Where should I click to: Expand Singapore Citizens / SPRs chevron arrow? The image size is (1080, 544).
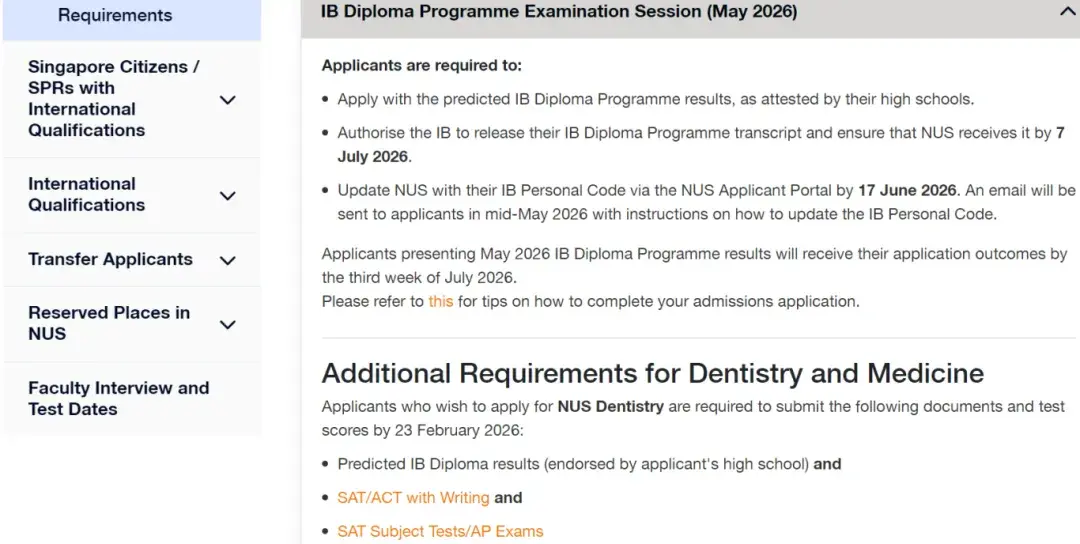227,100
